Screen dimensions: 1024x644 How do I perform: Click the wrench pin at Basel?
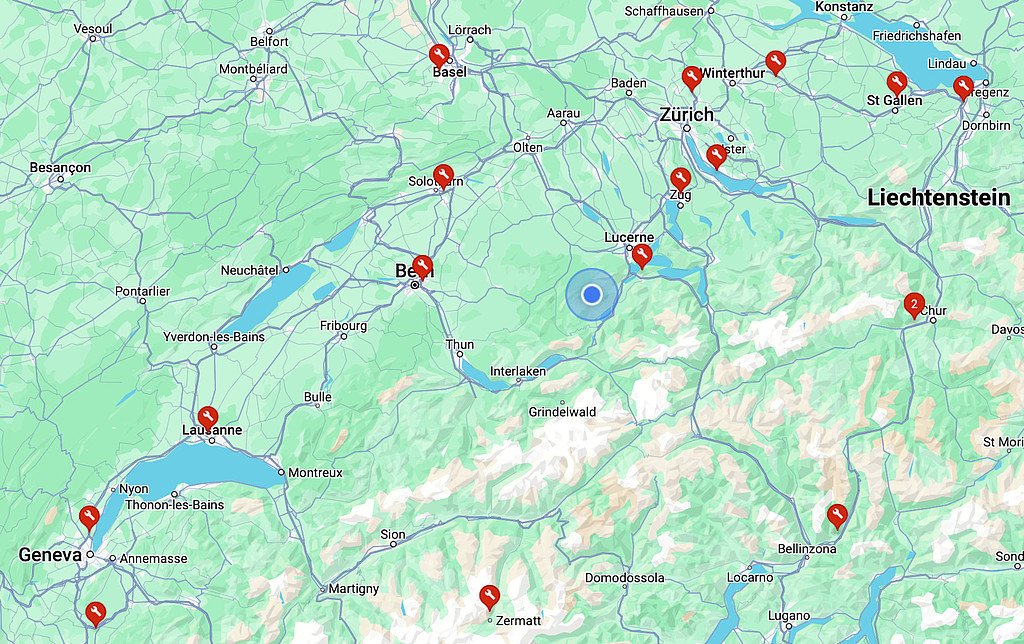point(439,56)
